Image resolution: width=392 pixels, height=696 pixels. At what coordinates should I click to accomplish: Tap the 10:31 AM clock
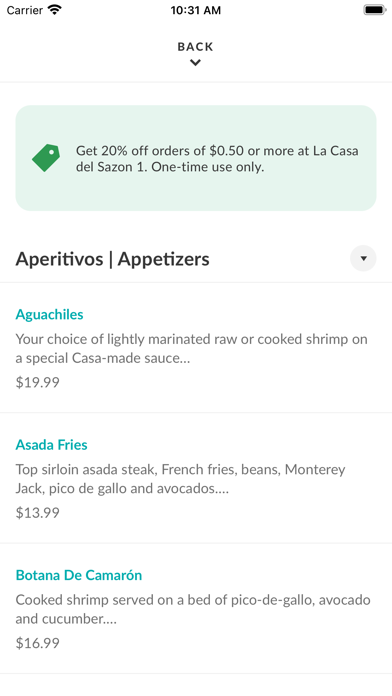click(196, 10)
